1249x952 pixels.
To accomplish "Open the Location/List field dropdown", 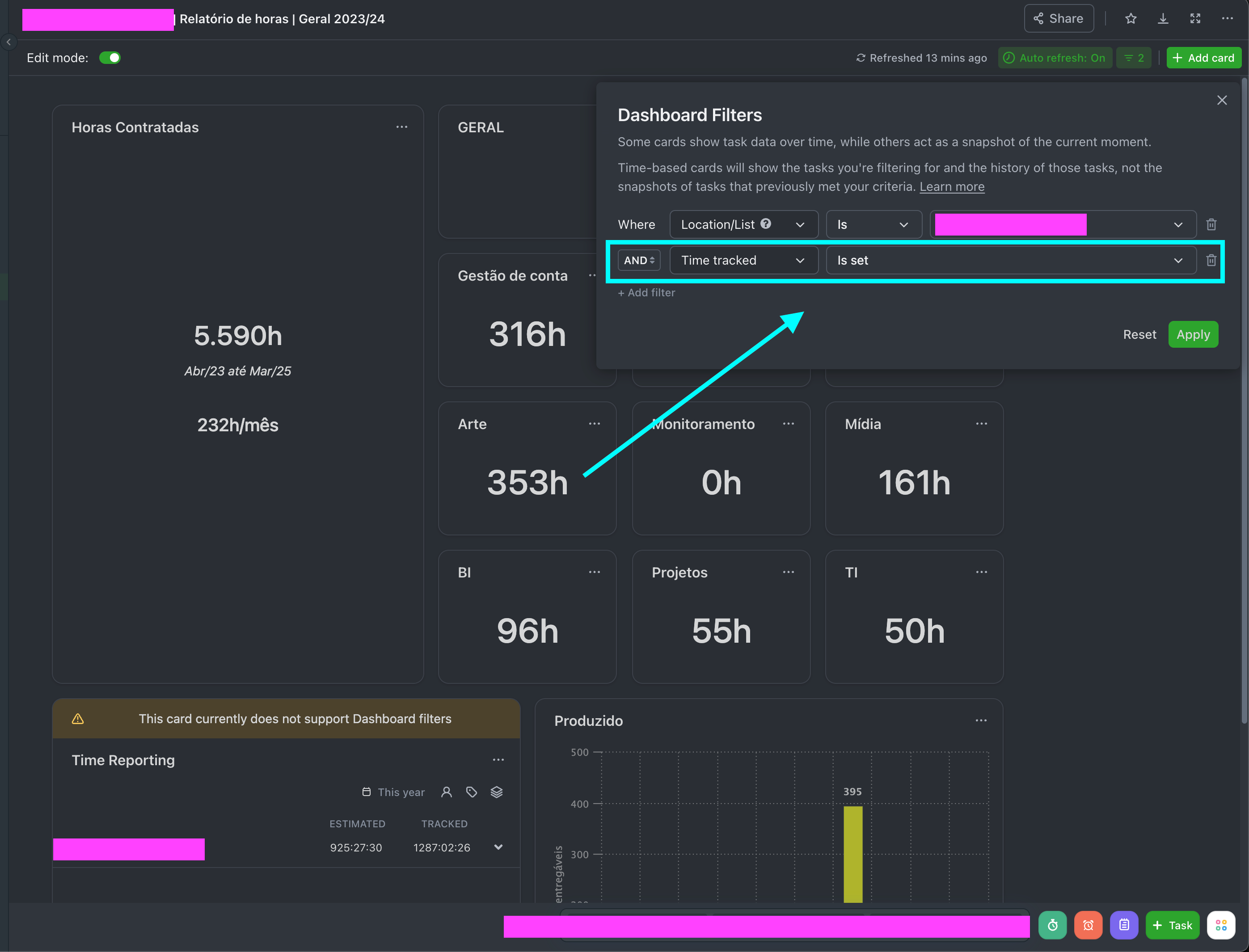I will pyautogui.click(x=743, y=224).
